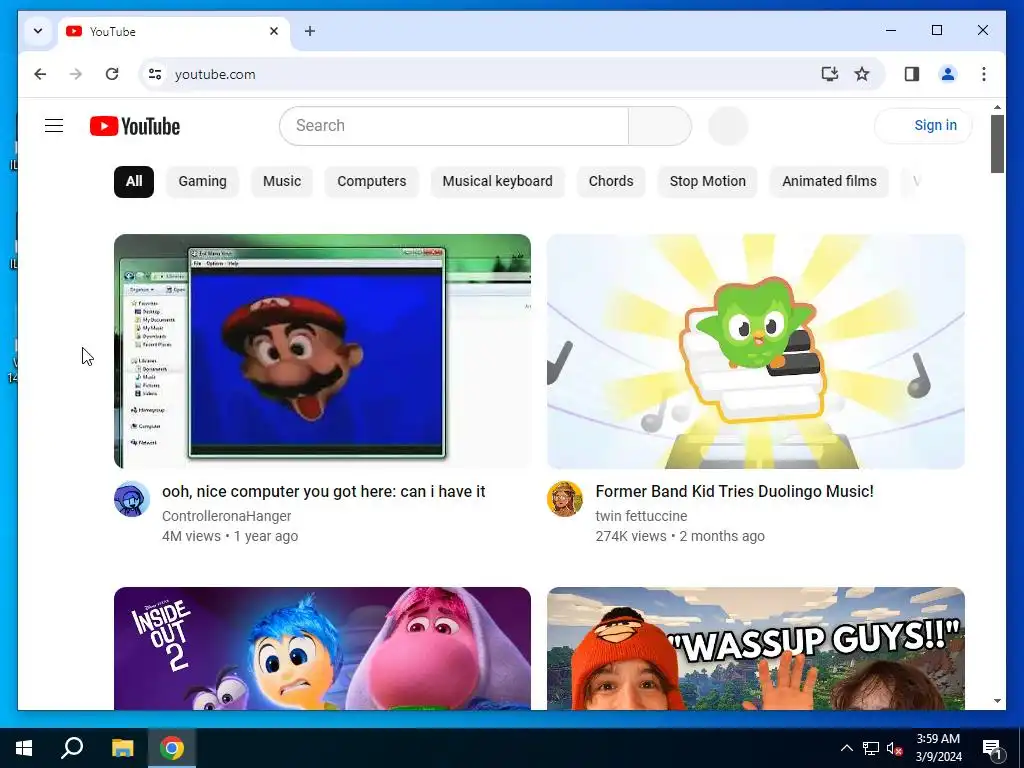This screenshot has width=1024, height=768.
Task: Open the Inside Out 2 thumbnail
Action: 322,648
